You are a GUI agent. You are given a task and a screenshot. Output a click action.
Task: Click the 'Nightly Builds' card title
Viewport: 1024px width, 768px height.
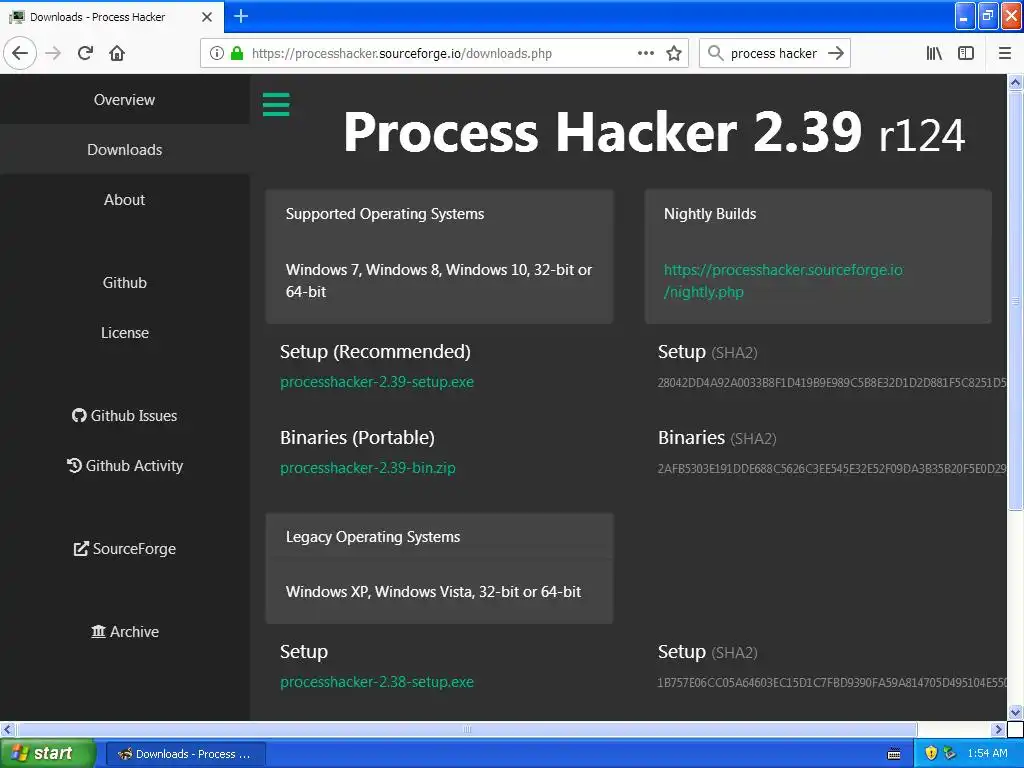pos(710,214)
